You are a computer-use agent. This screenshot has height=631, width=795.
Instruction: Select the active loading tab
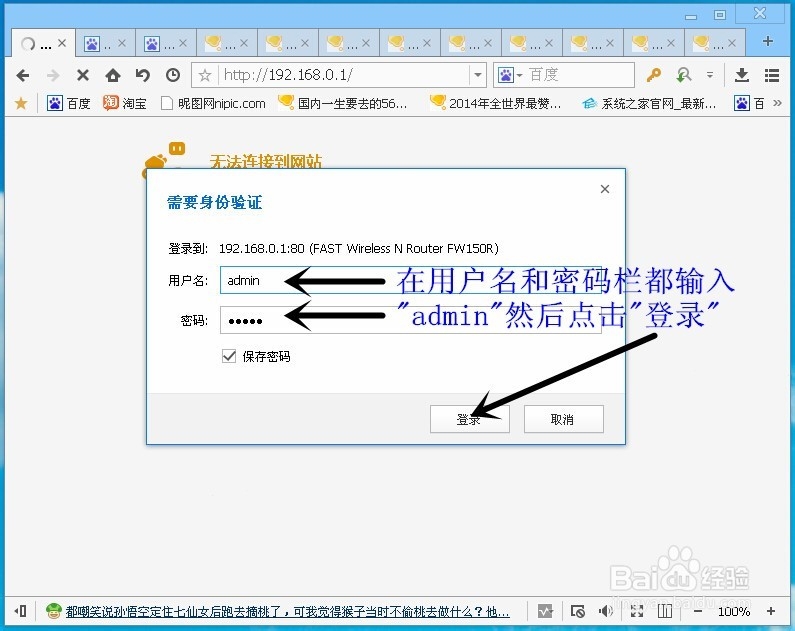(43, 43)
